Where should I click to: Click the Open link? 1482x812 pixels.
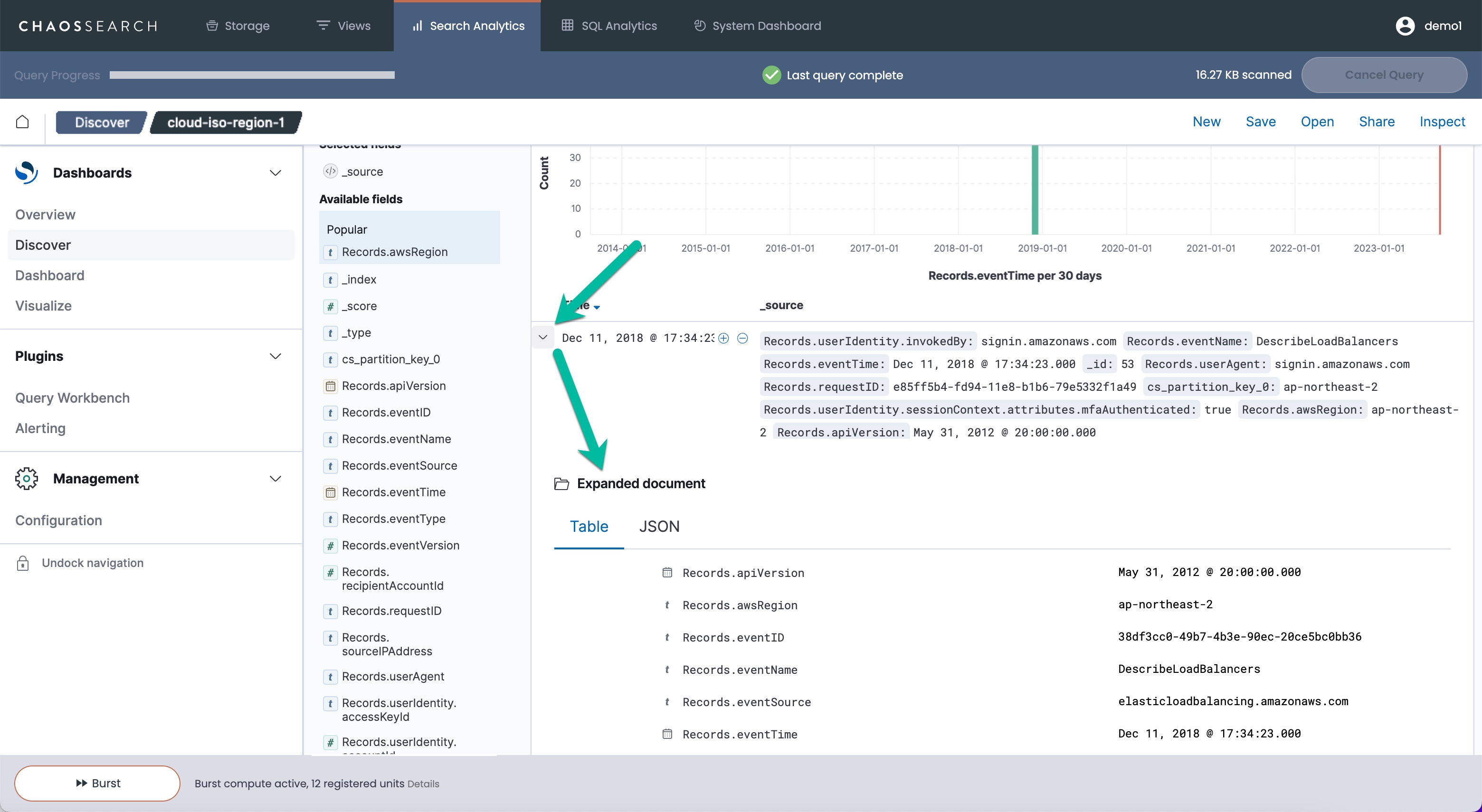pos(1317,122)
